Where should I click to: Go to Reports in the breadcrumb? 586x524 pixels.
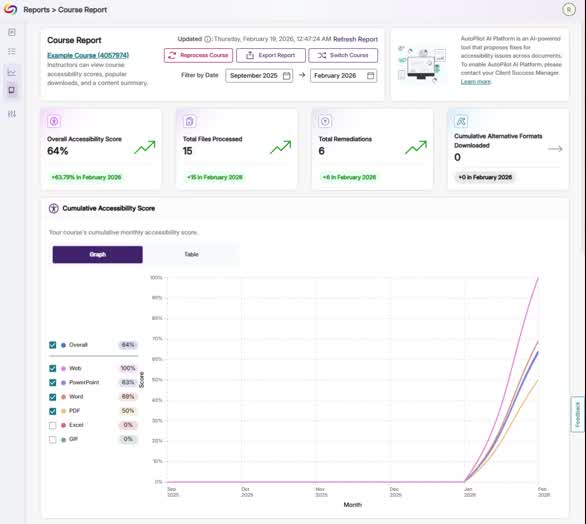(x=36, y=10)
